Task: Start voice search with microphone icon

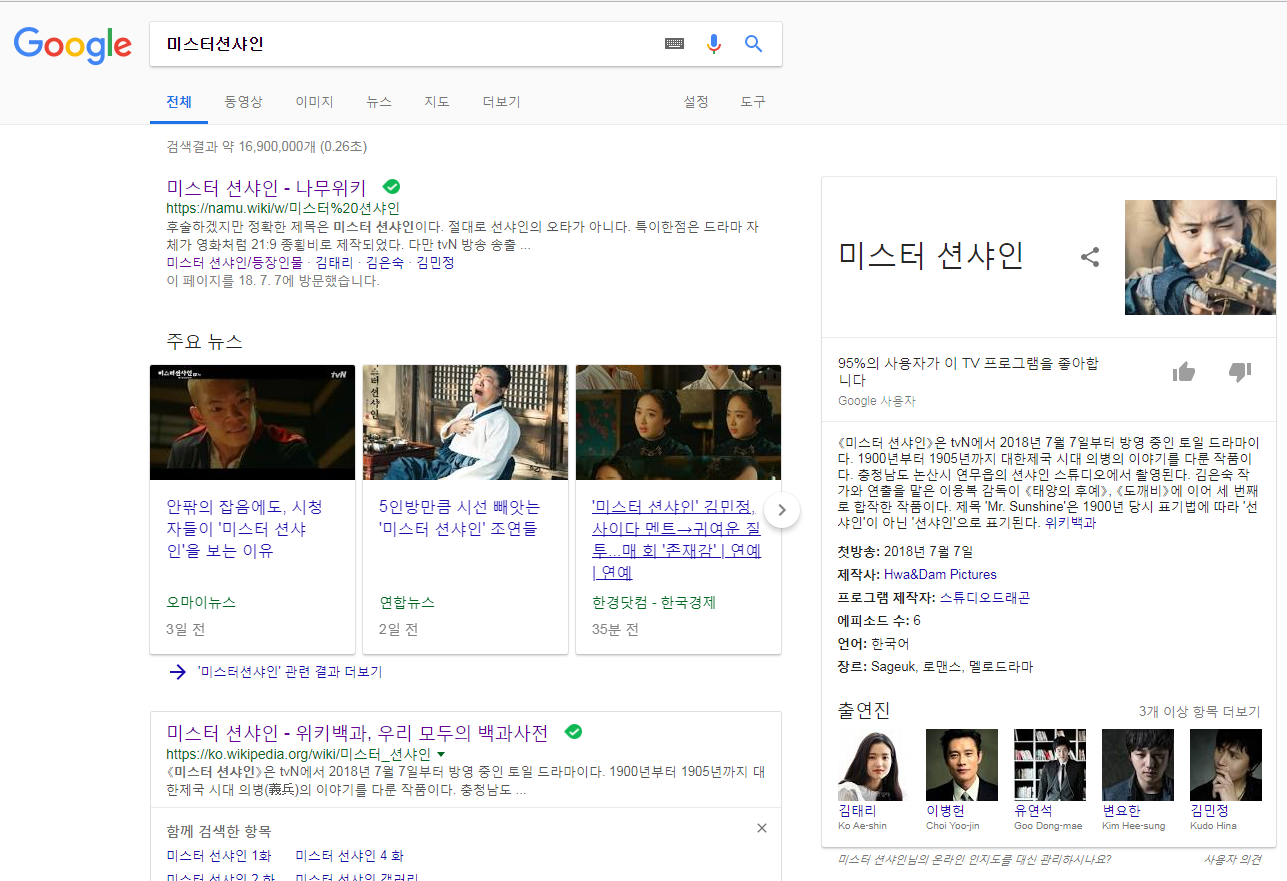Action: [x=713, y=44]
